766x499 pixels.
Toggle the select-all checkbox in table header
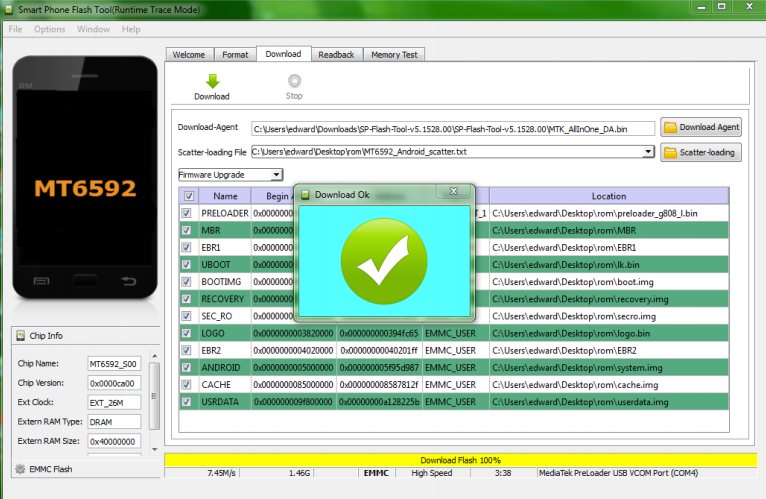click(x=189, y=196)
